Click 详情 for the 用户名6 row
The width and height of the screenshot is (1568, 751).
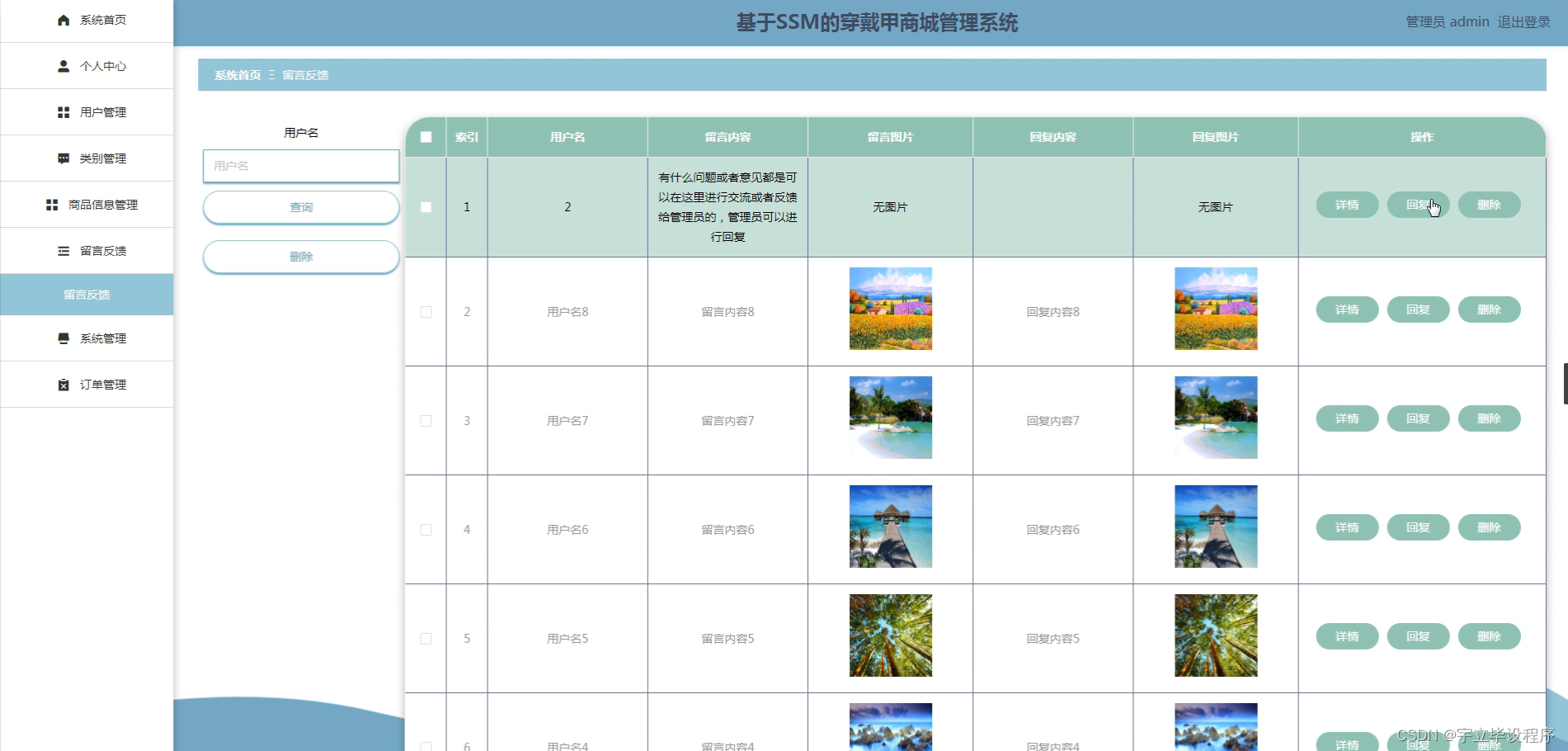pyautogui.click(x=1347, y=527)
